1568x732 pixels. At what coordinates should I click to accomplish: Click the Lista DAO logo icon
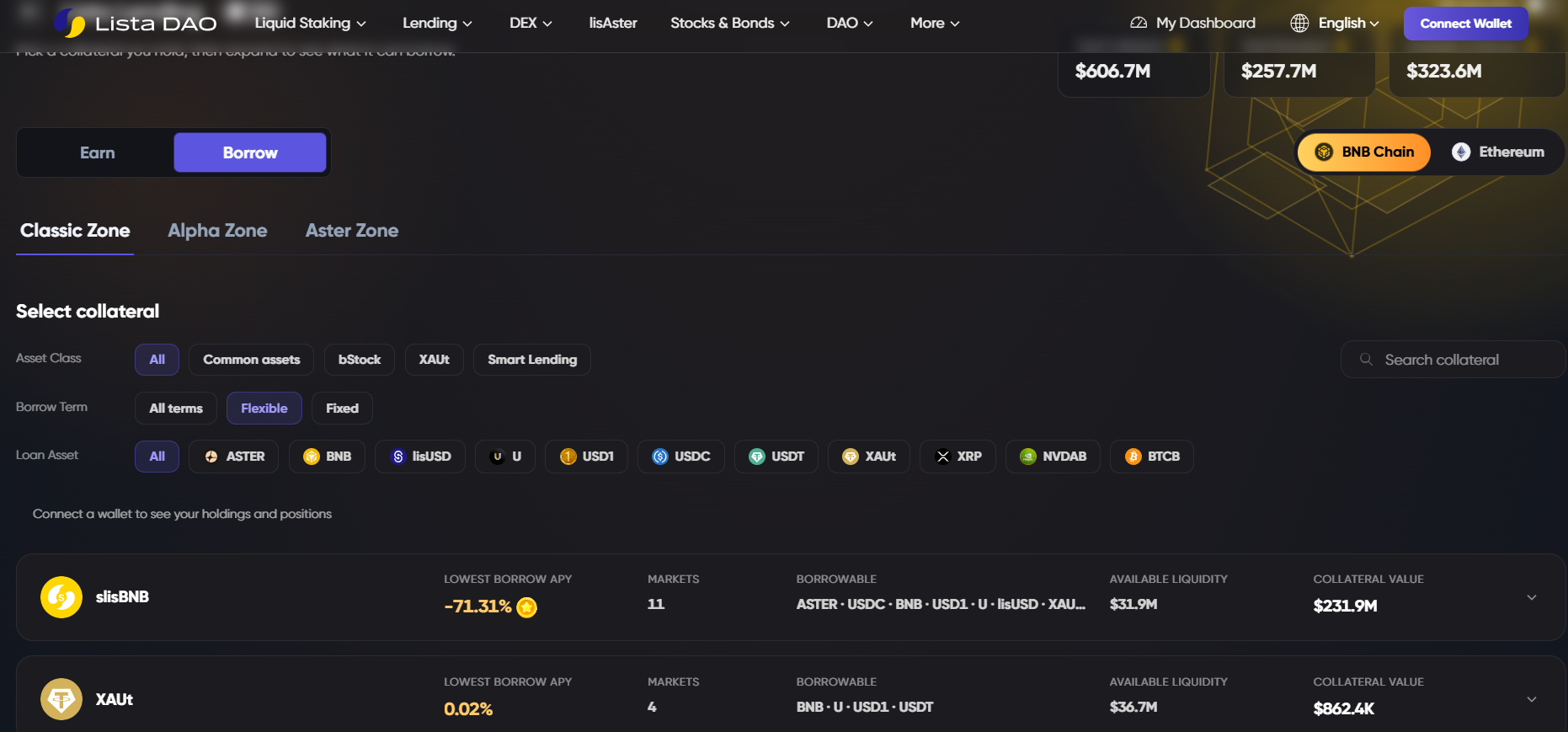pyautogui.click(x=70, y=24)
